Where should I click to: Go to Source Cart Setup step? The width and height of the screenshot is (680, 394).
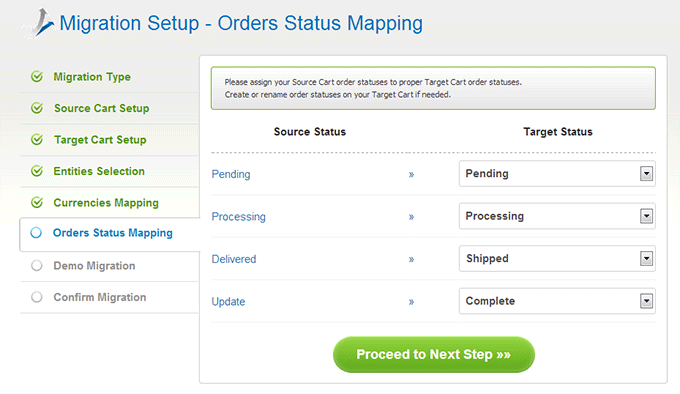coord(101,108)
